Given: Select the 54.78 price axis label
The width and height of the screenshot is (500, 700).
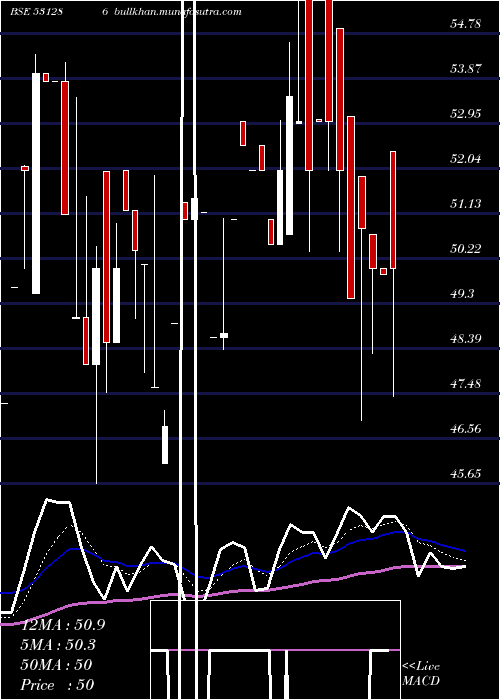Looking at the screenshot, I should (x=466, y=24).
